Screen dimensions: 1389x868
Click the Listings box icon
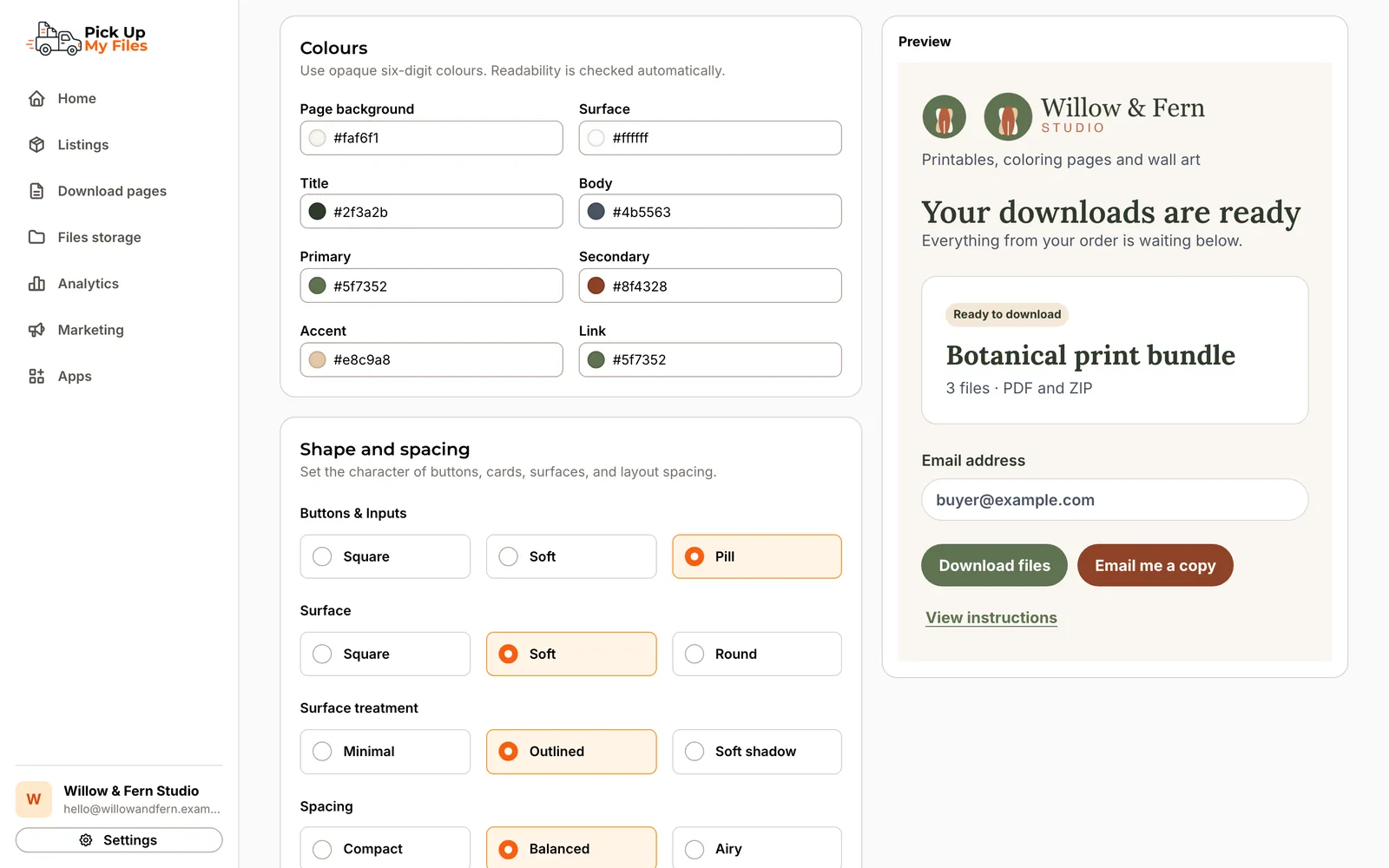pyautogui.click(x=36, y=145)
